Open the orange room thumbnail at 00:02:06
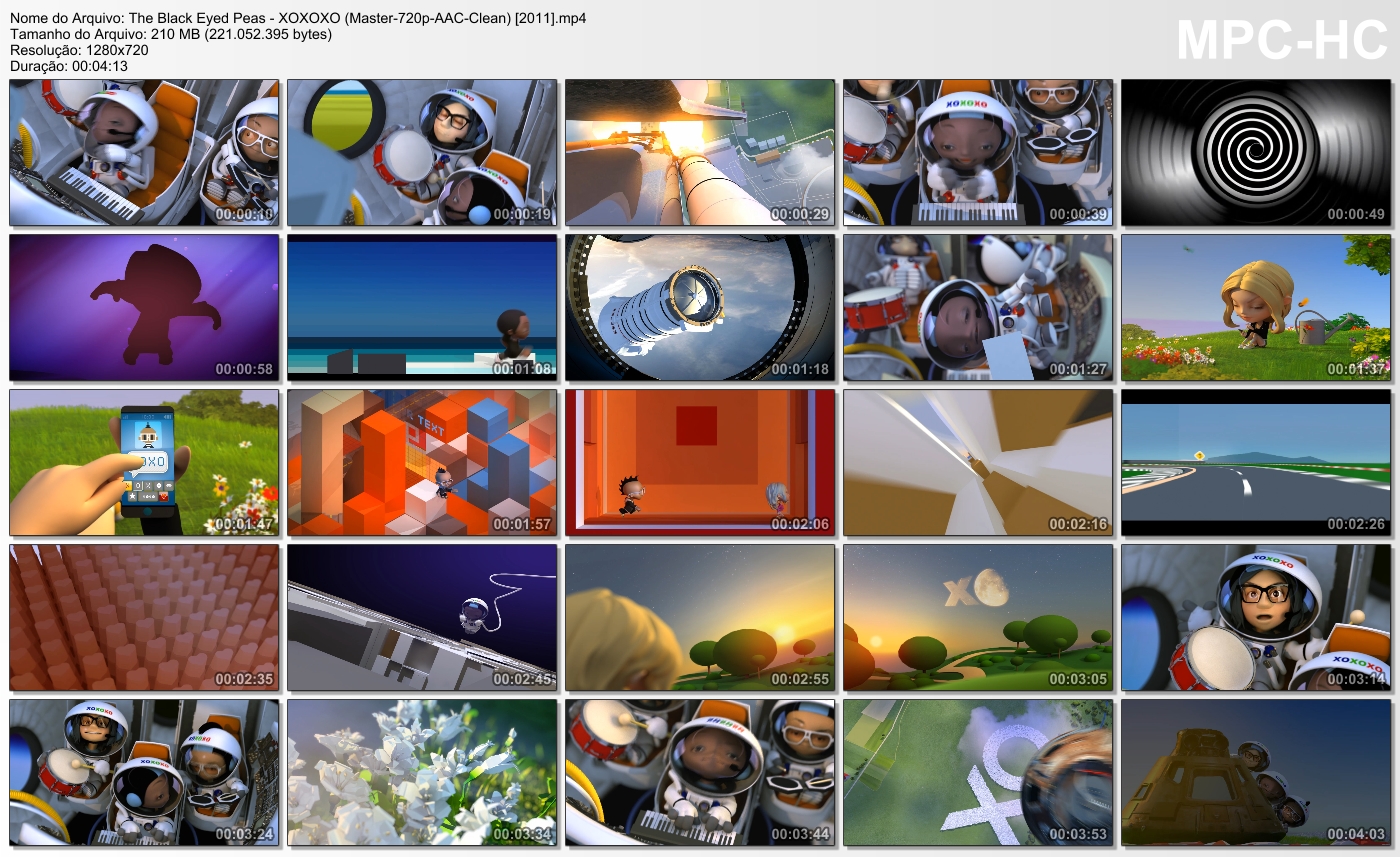Viewport: 1400px width, 857px height. 700,463
